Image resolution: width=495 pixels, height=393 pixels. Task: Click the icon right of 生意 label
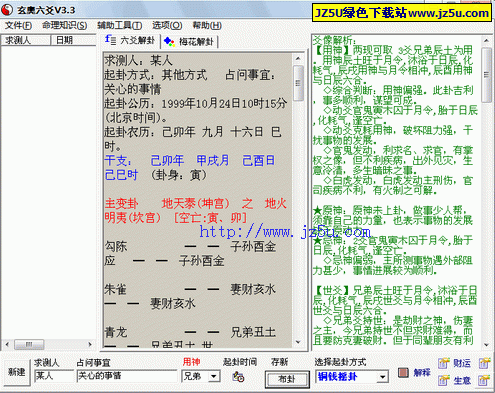[484, 380]
